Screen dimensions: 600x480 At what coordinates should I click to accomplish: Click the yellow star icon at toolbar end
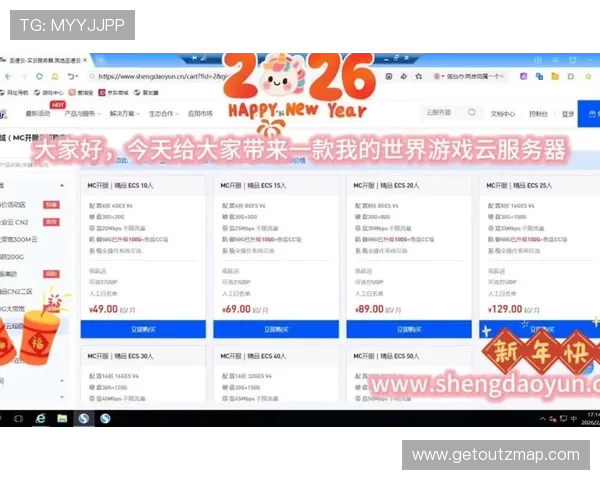(x=589, y=77)
